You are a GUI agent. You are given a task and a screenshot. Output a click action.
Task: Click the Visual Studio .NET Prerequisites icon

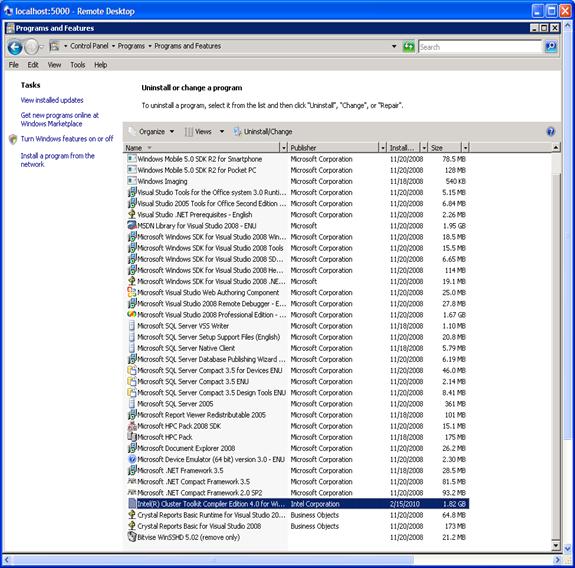tap(132, 214)
